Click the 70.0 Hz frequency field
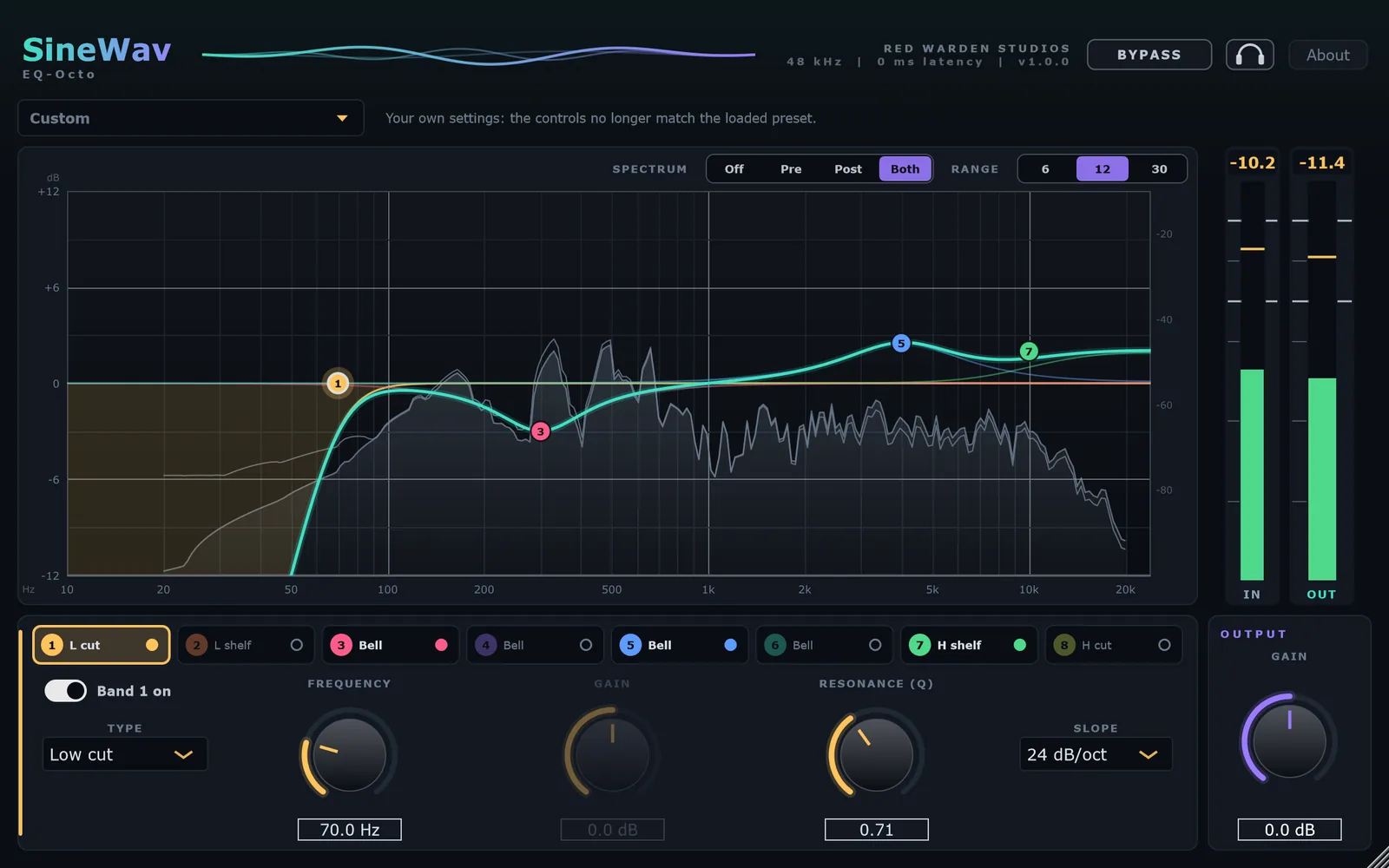 (350, 830)
